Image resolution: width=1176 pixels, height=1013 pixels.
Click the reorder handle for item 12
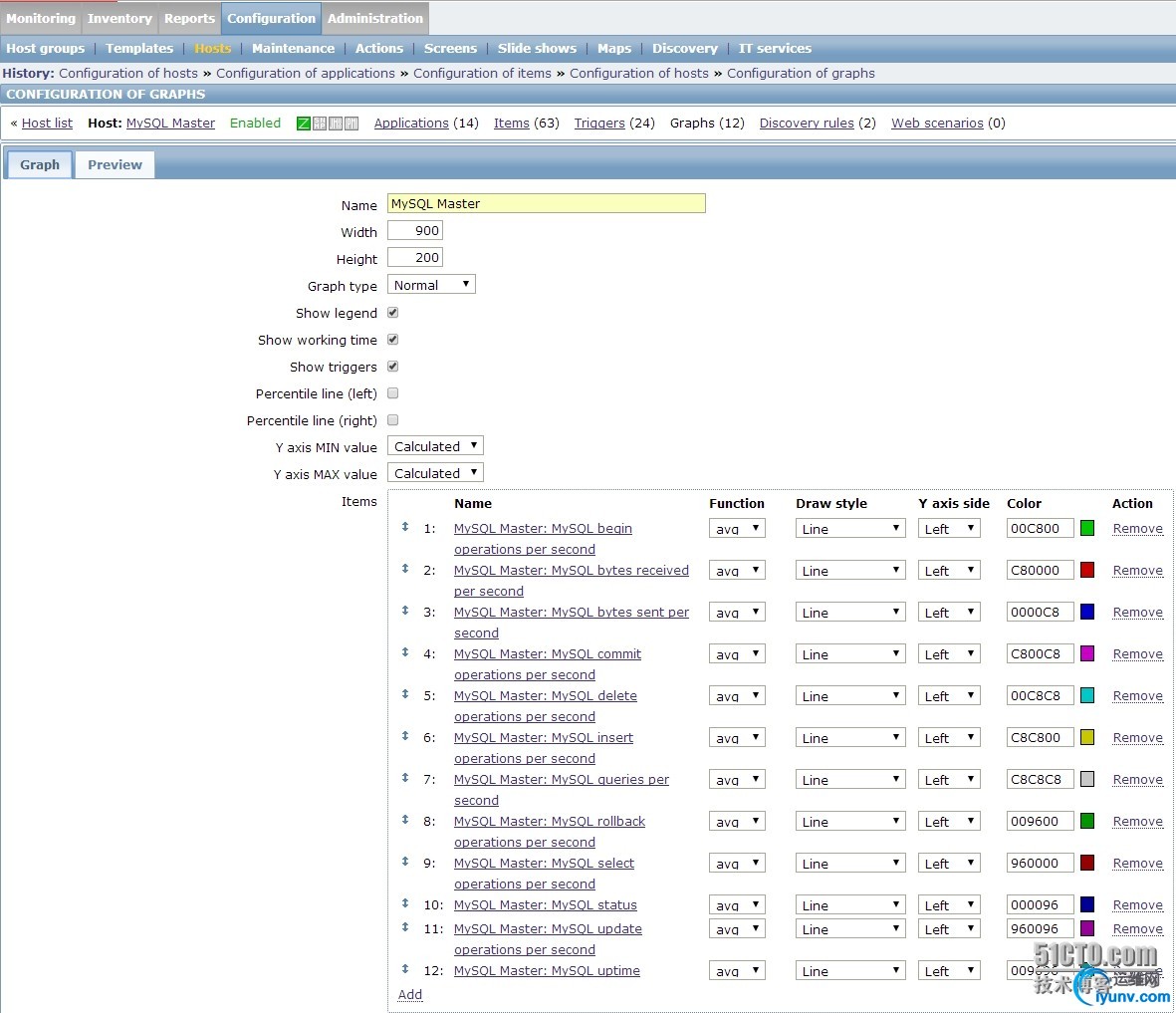[x=405, y=969]
